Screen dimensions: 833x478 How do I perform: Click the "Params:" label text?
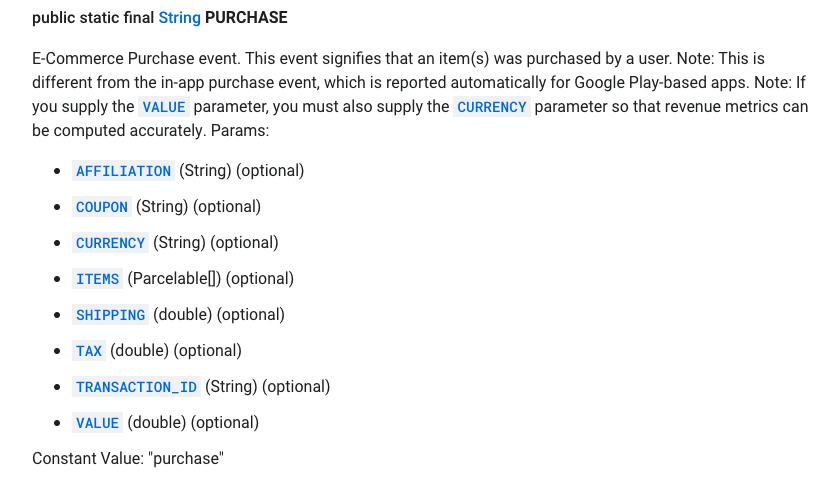[x=240, y=131]
